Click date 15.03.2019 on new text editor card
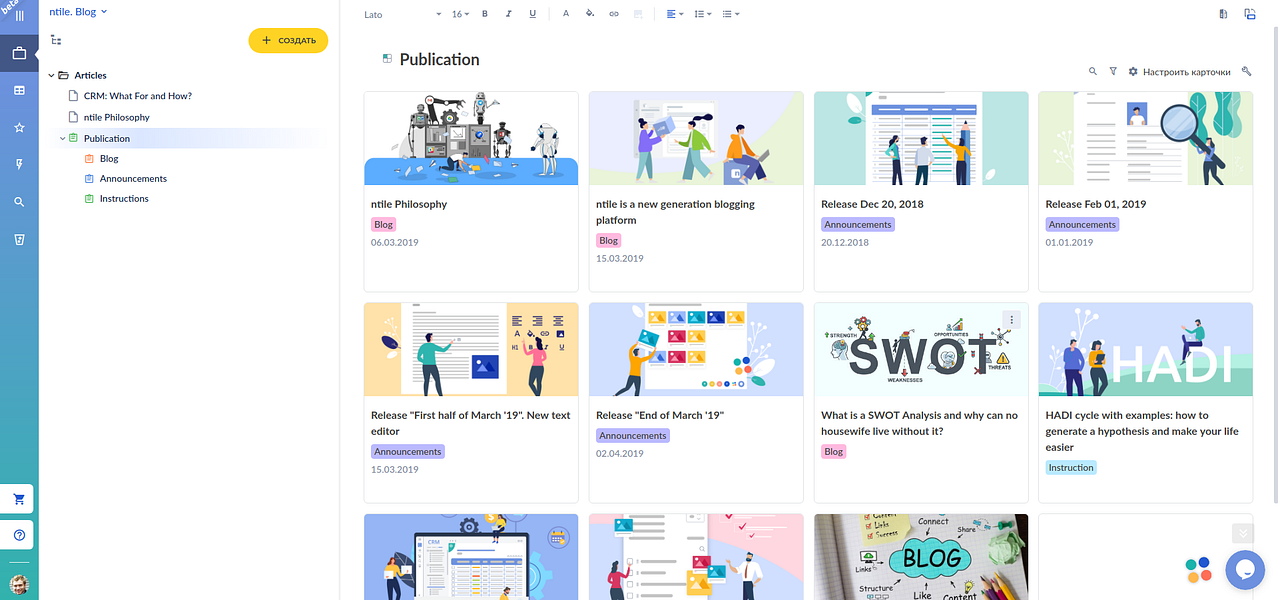1278x600 pixels. point(395,469)
